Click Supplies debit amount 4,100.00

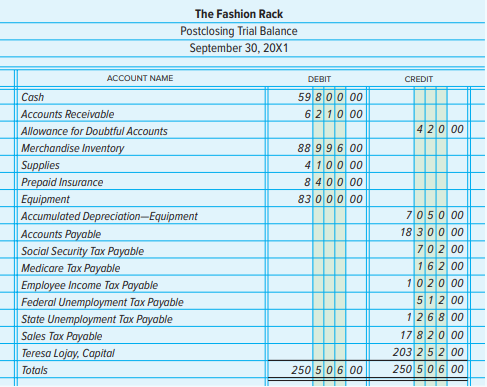pyautogui.click(x=333, y=165)
